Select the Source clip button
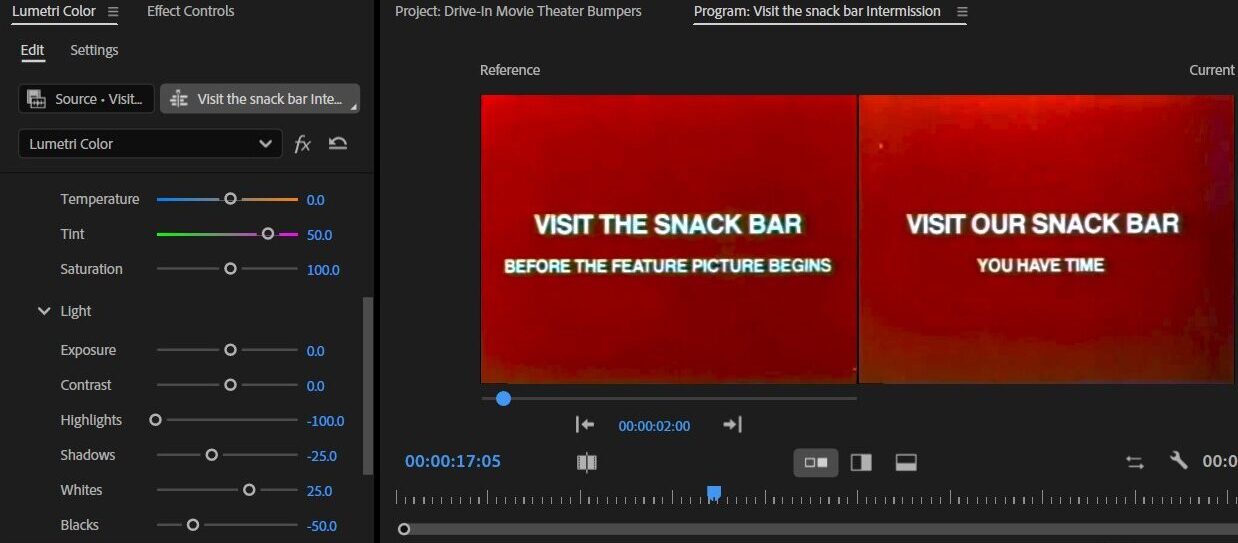Screen dimensions: 1238x543 (86, 99)
